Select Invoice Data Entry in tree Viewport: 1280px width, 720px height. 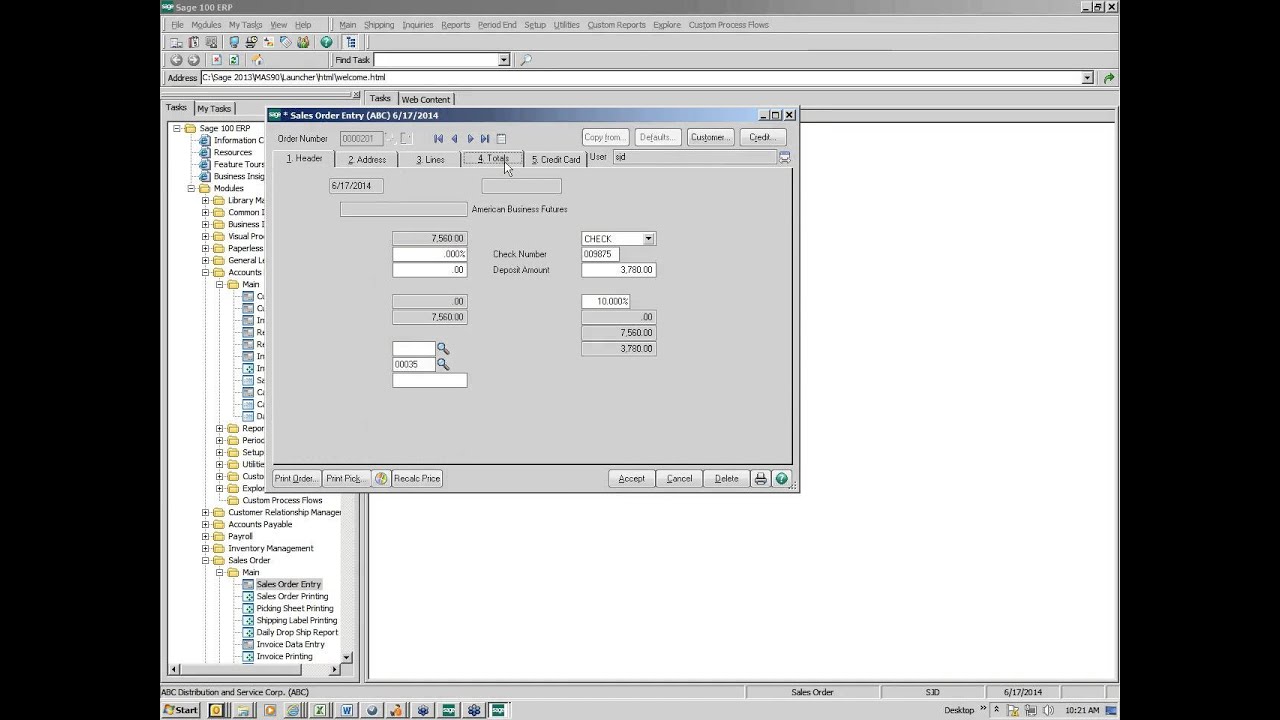290,644
